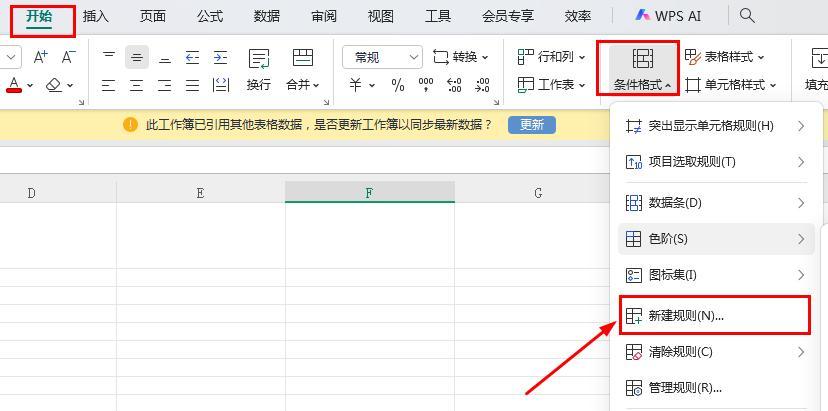Open 数据条(D) data bars submenu
Screen dimensions: 828x411
click(716, 203)
